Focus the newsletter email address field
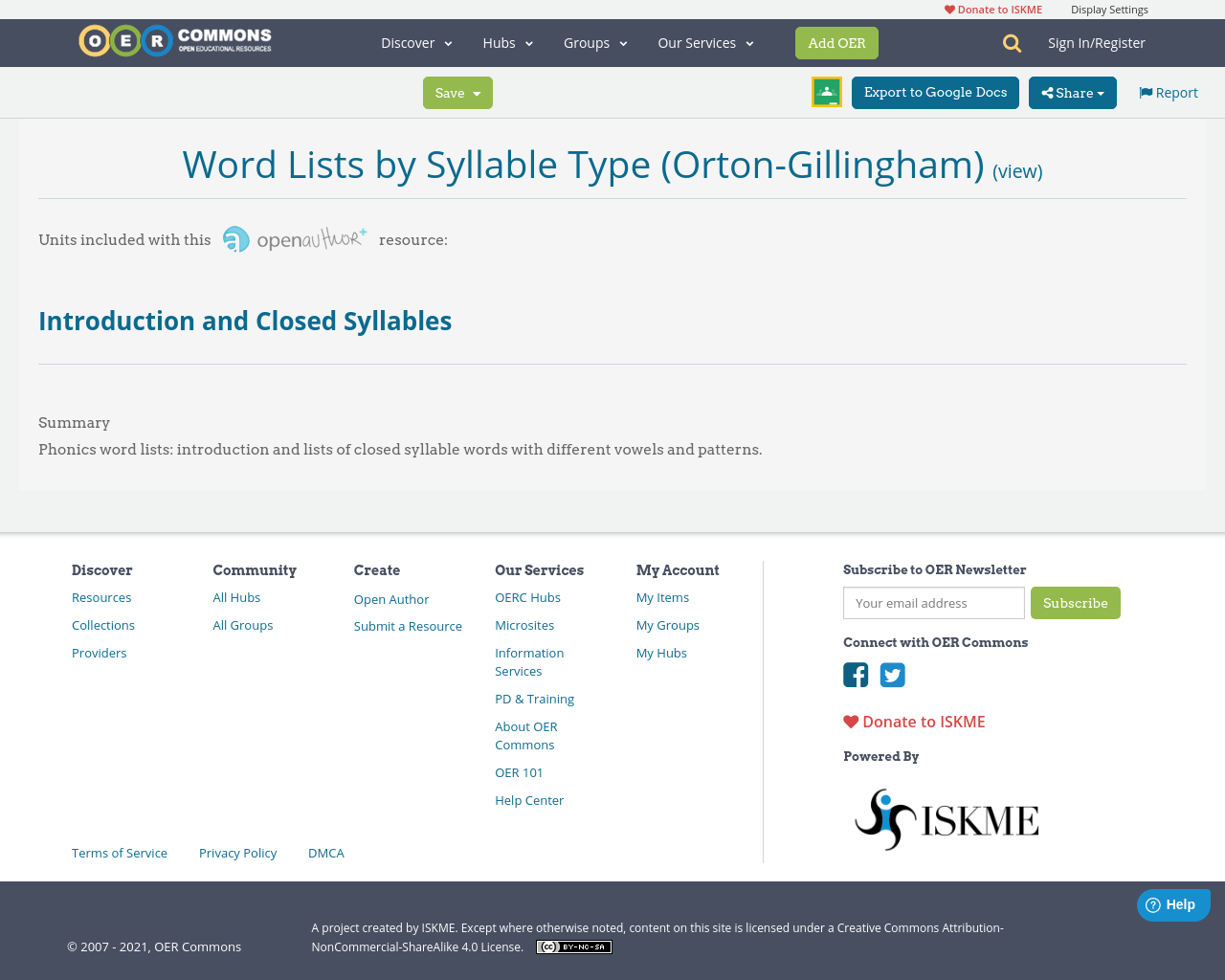The image size is (1225, 980). (x=933, y=603)
